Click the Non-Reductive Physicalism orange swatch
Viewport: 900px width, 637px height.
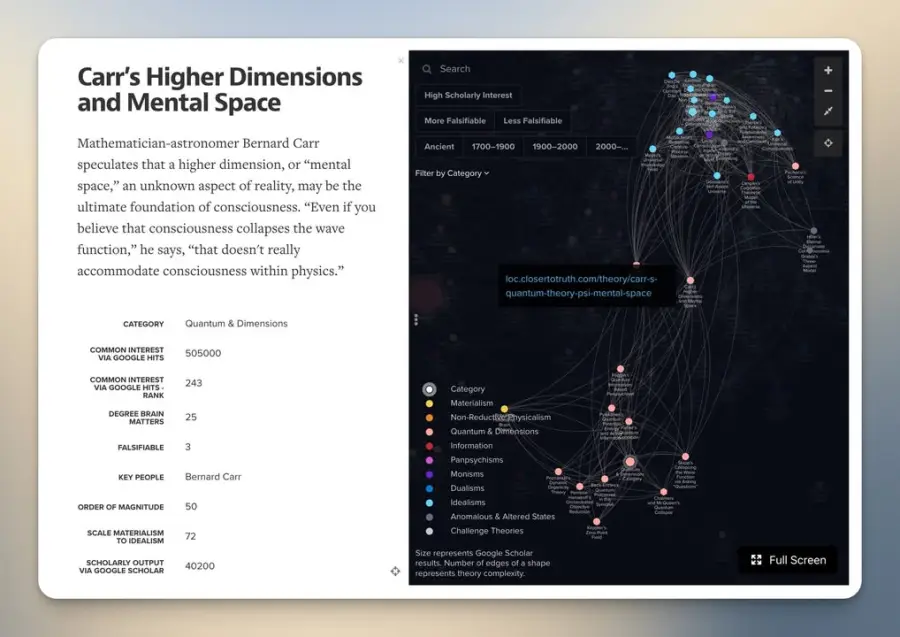tap(429, 418)
